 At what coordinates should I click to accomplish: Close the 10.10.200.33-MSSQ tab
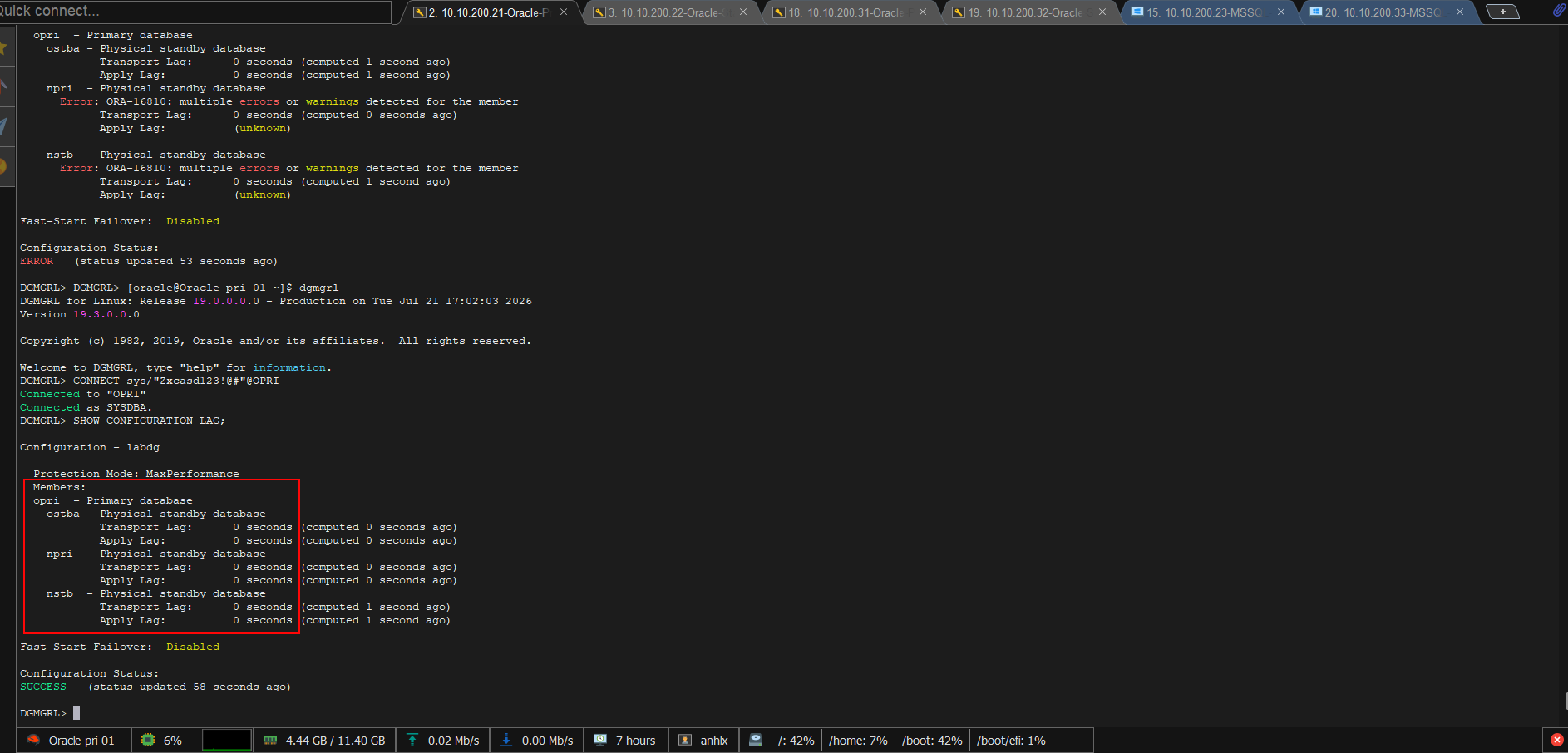(x=1460, y=12)
